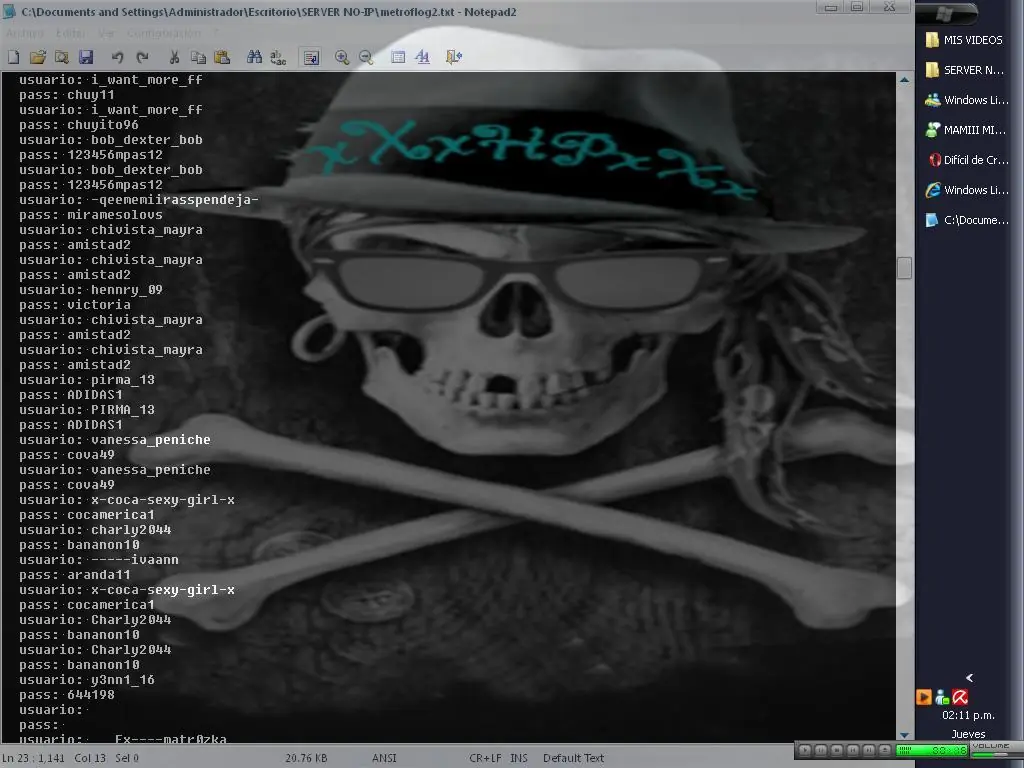Click the Browse file magnifier icon
This screenshot has width=1024, height=768.
[x=61, y=57]
